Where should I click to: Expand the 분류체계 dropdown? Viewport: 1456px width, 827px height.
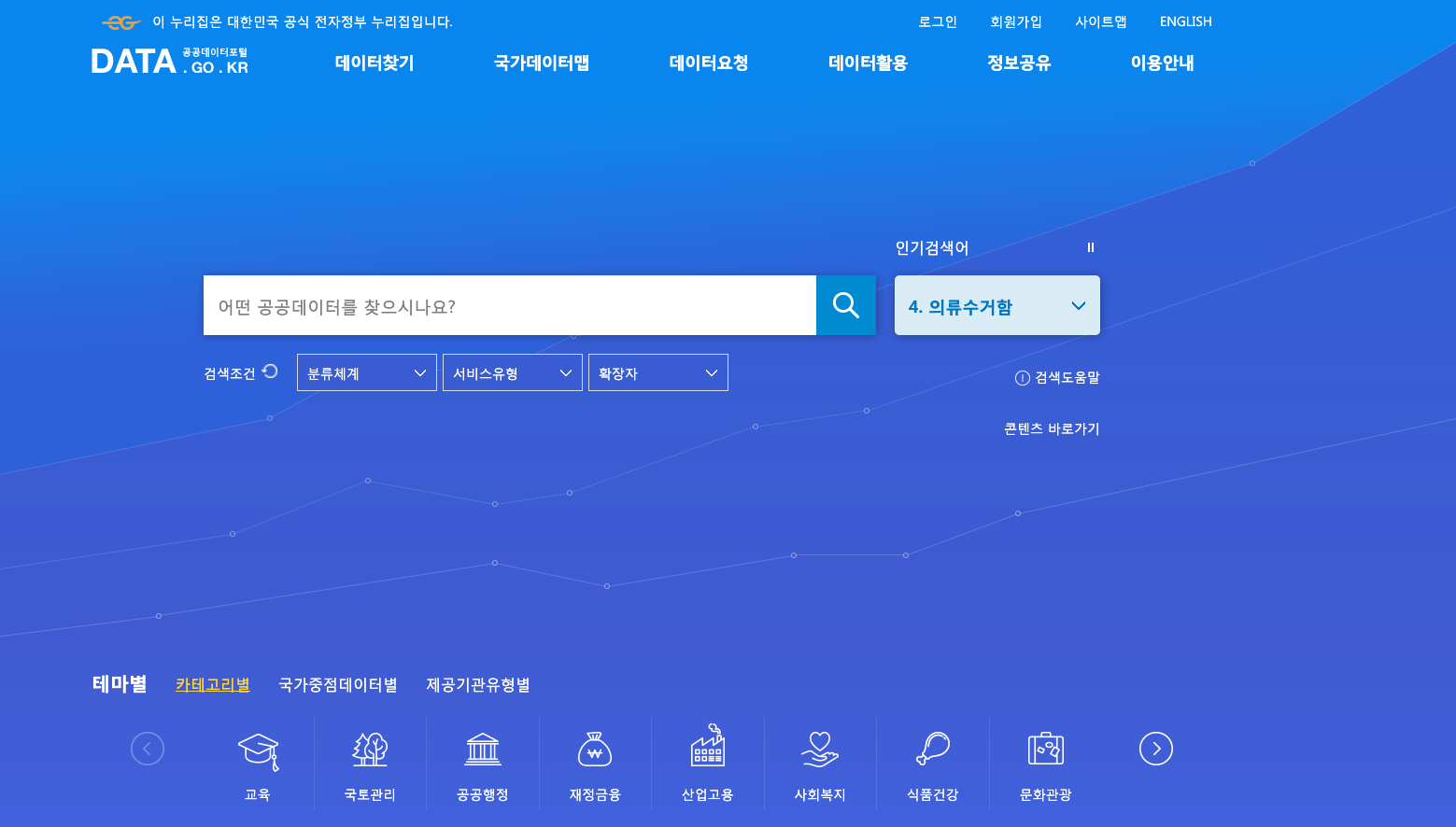click(x=367, y=372)
